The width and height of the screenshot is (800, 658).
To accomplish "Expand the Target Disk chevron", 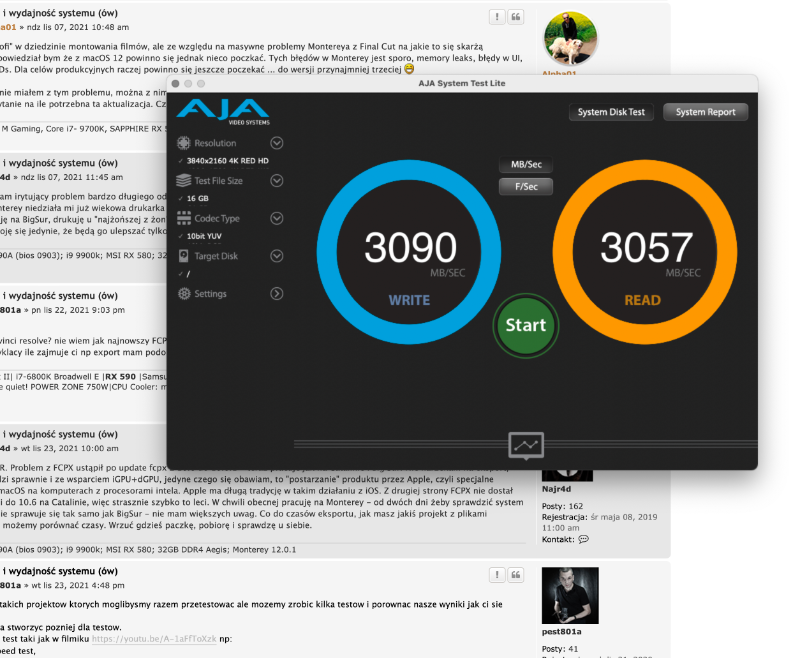I will pos(277,256).
